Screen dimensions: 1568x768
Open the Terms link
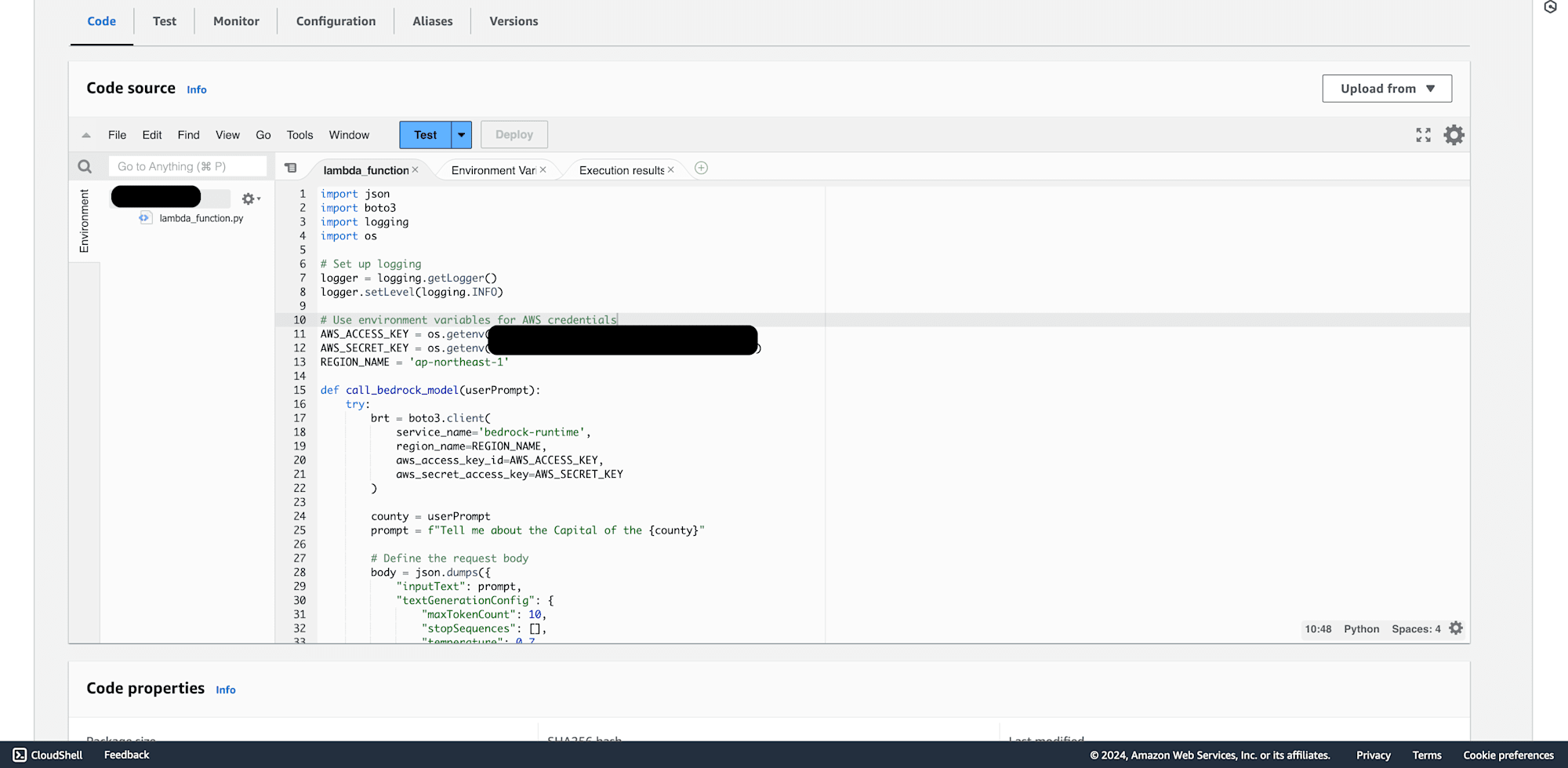click(x=1427, y=755)
